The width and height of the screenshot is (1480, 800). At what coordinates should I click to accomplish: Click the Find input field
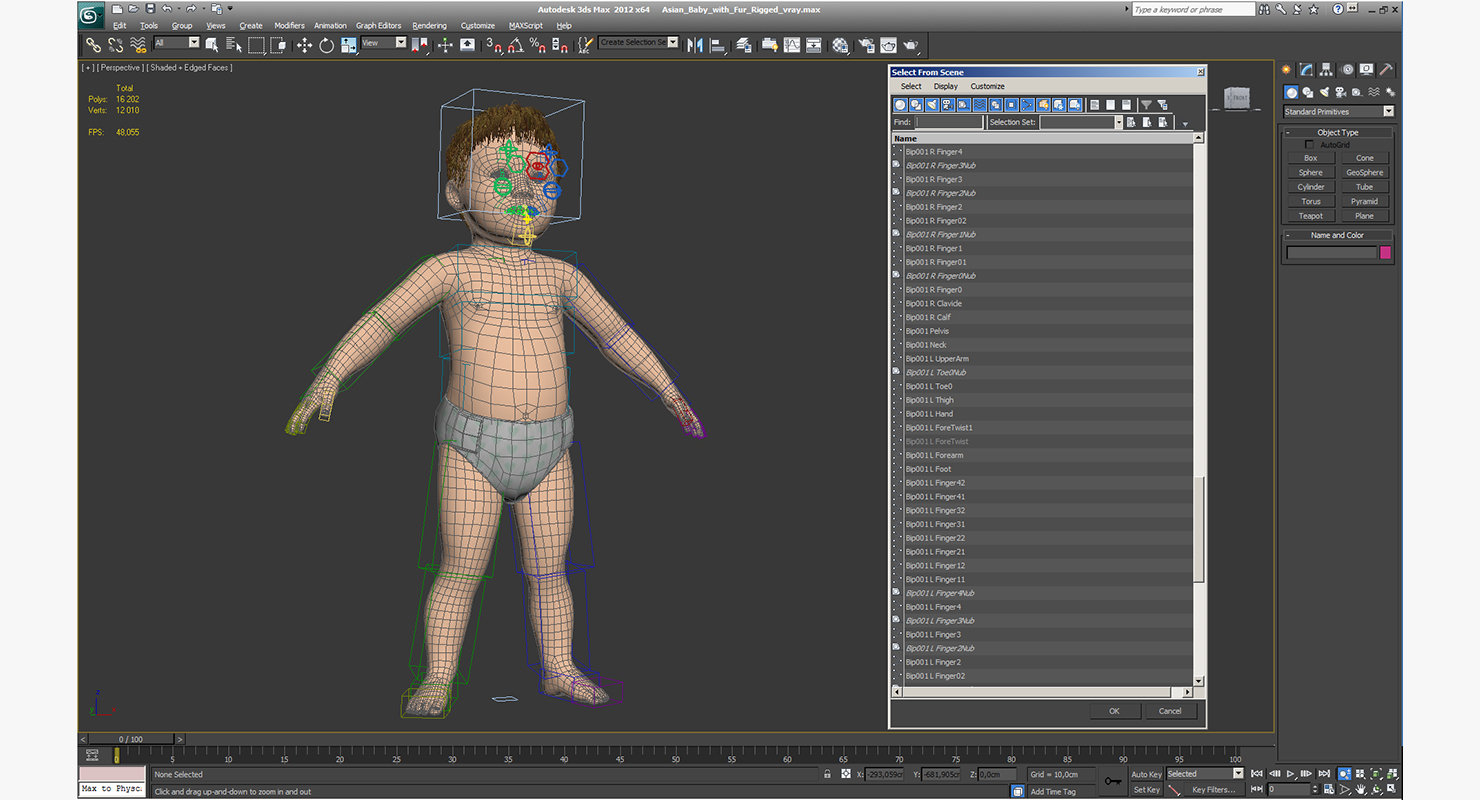point(949,122)
